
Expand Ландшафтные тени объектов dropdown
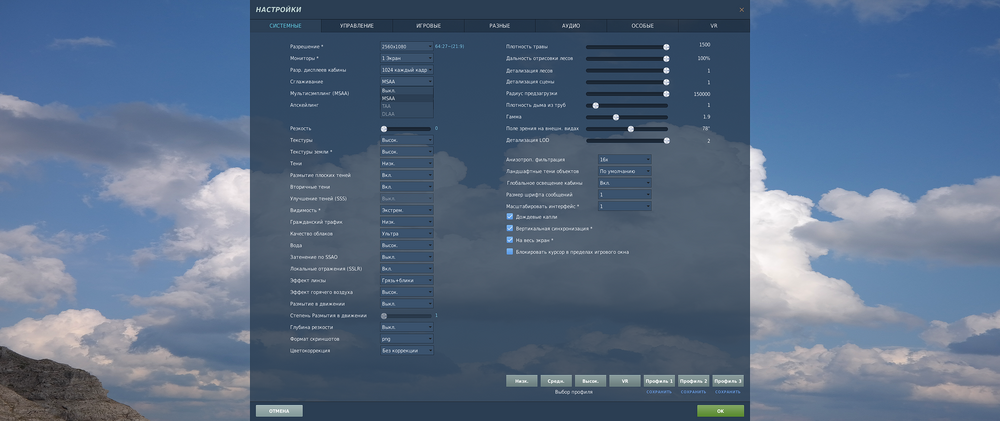pos(624,171)
